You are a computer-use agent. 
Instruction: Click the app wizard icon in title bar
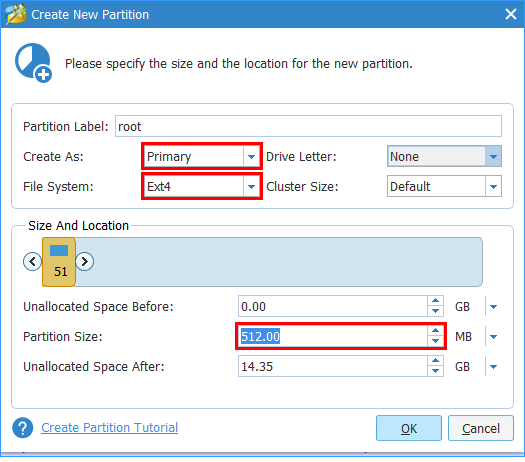pos(16,14)
